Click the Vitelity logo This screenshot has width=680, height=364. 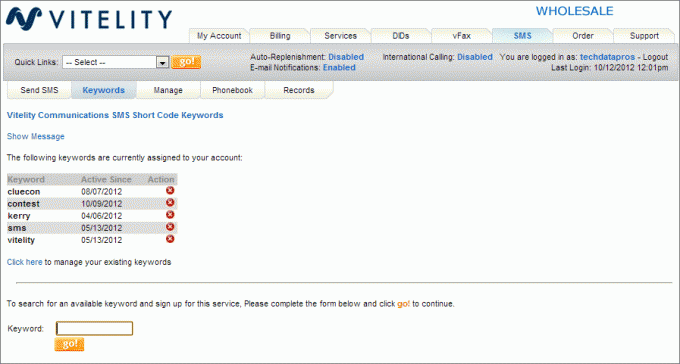(89, 20)
